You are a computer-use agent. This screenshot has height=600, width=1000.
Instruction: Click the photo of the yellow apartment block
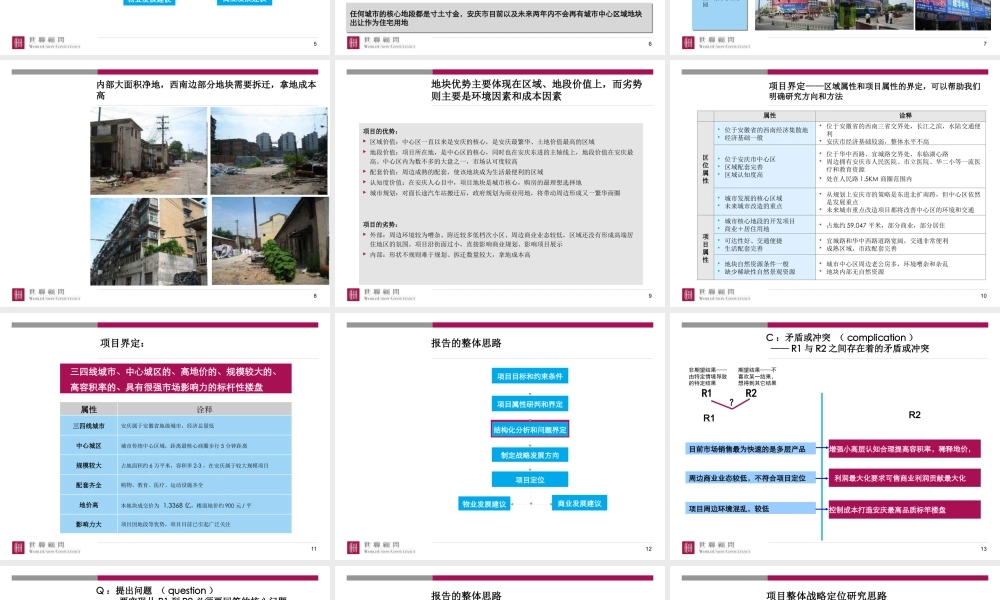pos(149,241)
